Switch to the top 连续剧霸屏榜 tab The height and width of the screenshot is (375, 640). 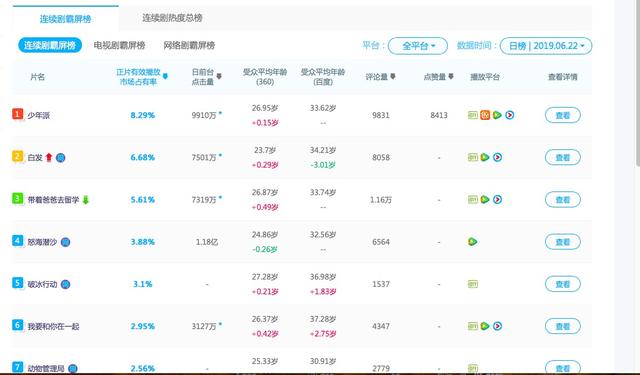point(65,18)
